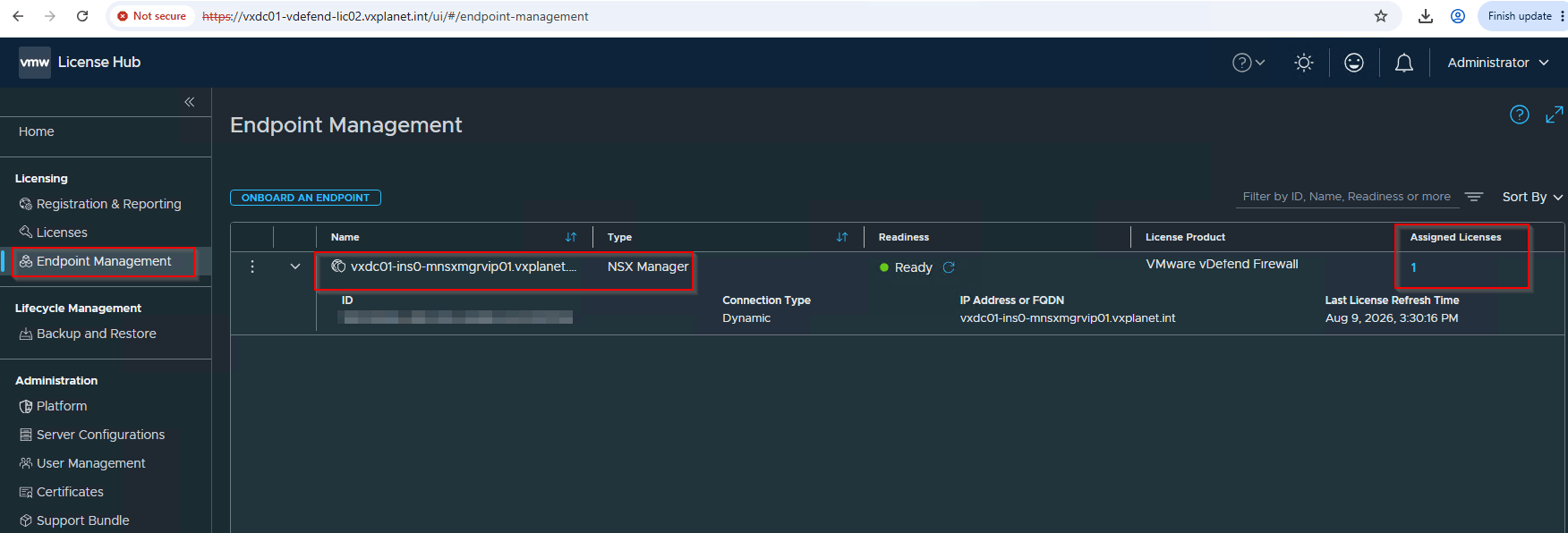This screenshot has width=1568, height=533.
Task: Open feedback smiley icon
Action: 1354,63
